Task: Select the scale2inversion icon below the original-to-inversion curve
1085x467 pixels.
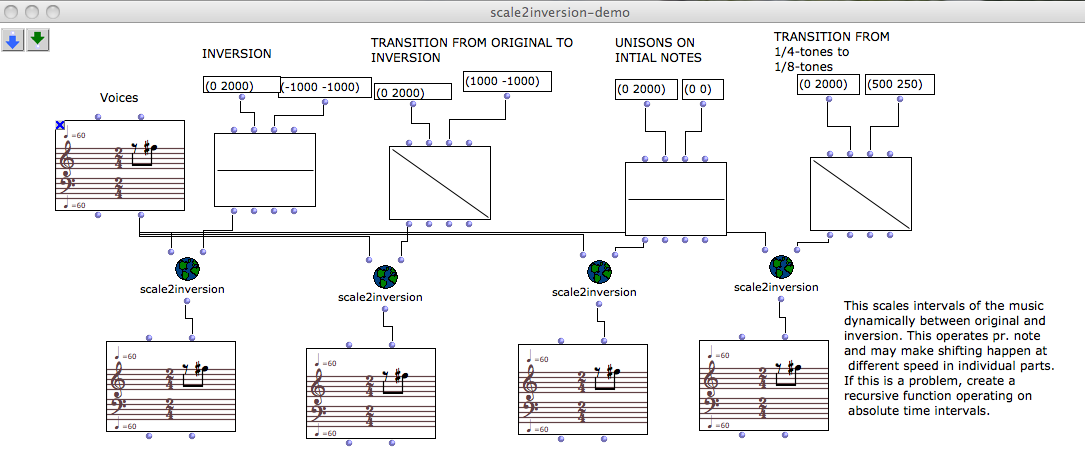Action: click(x=385, y=277)
